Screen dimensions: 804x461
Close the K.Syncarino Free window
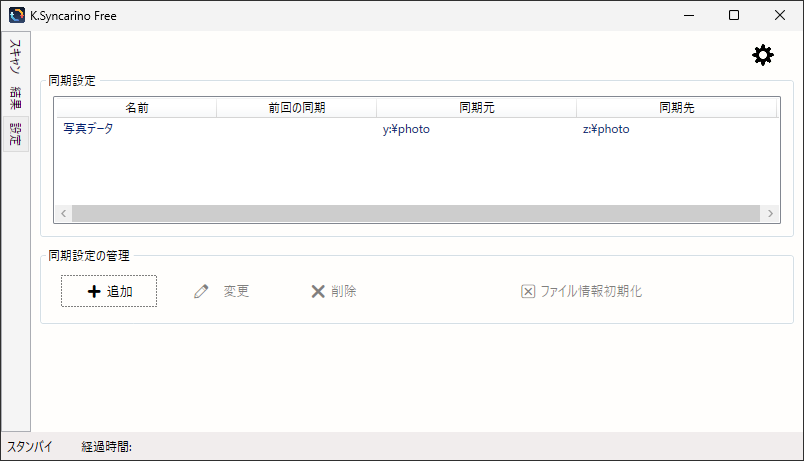coord(779,15)
